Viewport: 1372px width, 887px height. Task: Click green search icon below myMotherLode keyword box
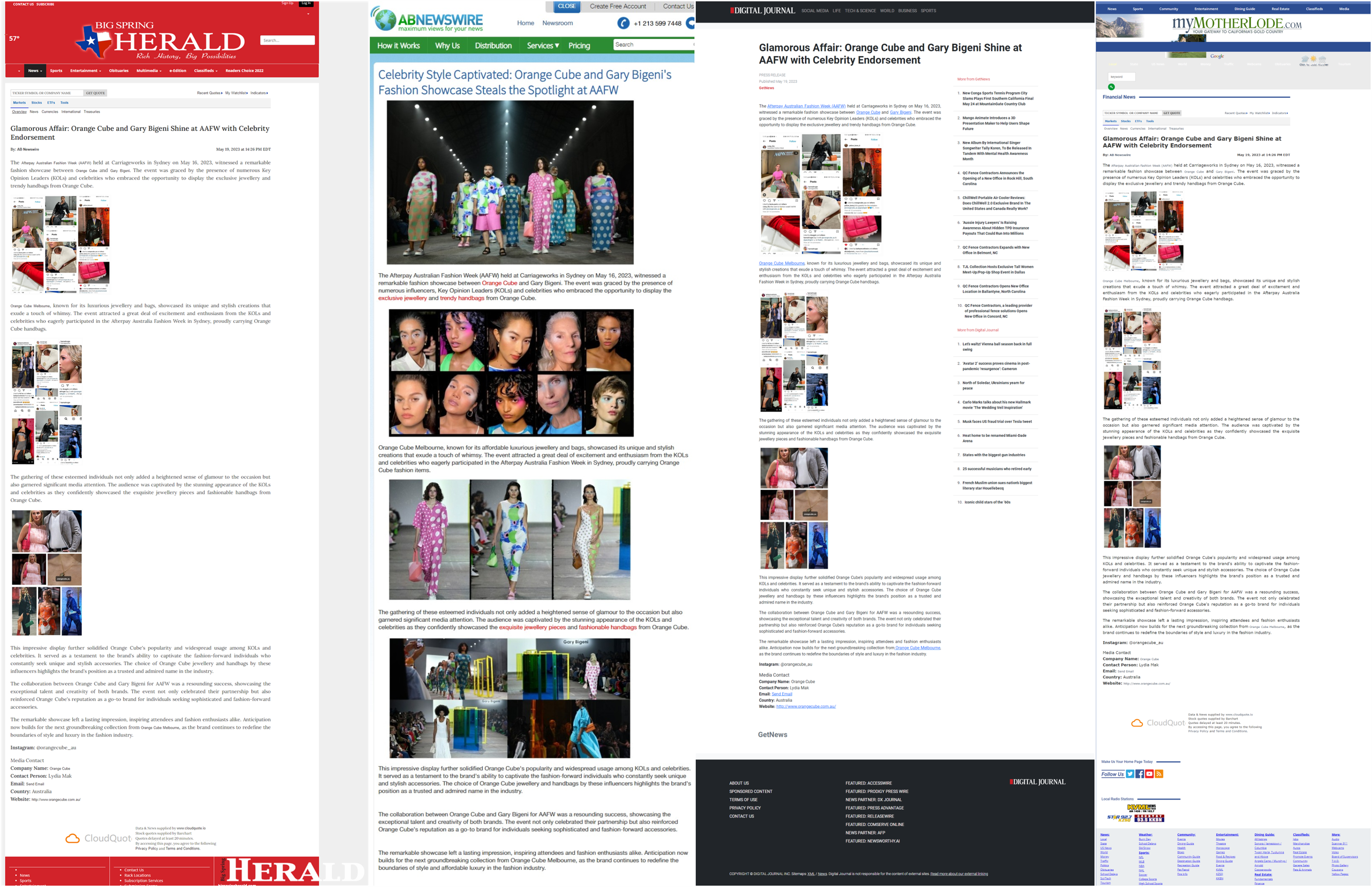tap(1111, 87)
